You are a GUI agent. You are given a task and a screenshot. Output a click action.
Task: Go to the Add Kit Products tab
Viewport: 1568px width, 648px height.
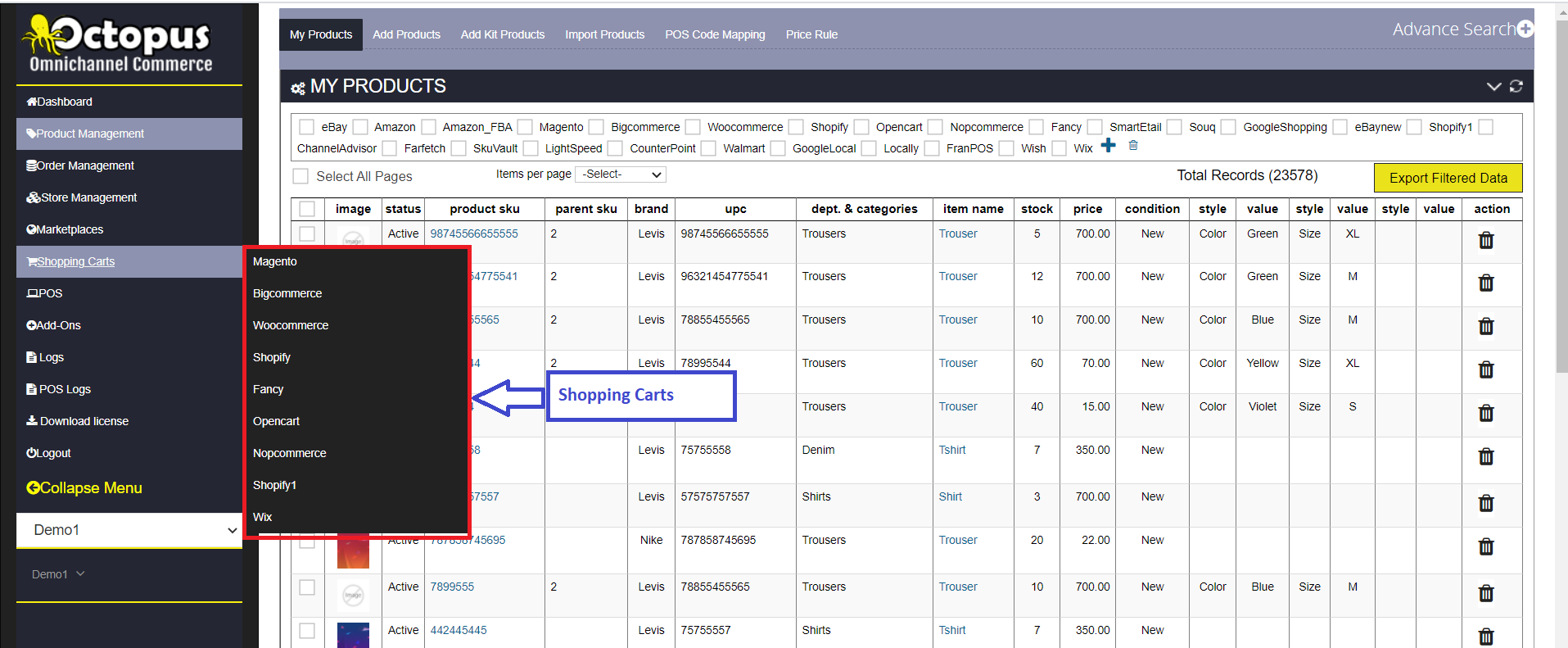pyautogui.click(x=503, y=34)
